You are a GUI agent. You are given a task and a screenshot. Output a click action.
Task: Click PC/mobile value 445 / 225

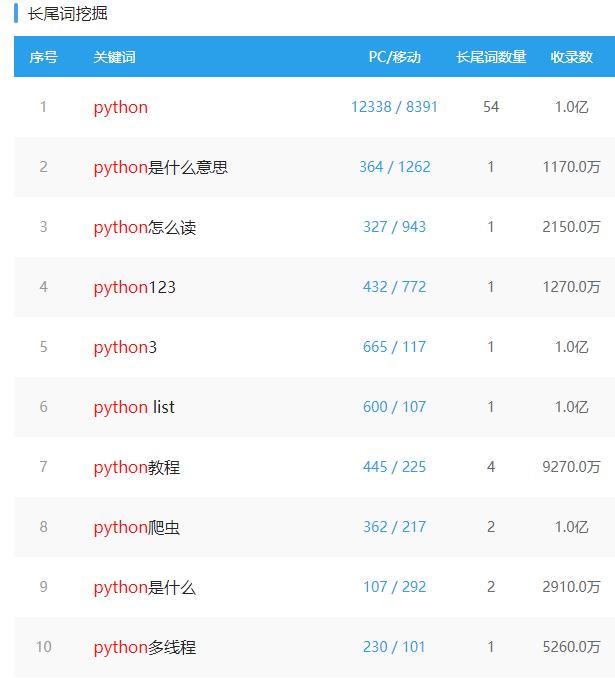[x=394, y=467]
